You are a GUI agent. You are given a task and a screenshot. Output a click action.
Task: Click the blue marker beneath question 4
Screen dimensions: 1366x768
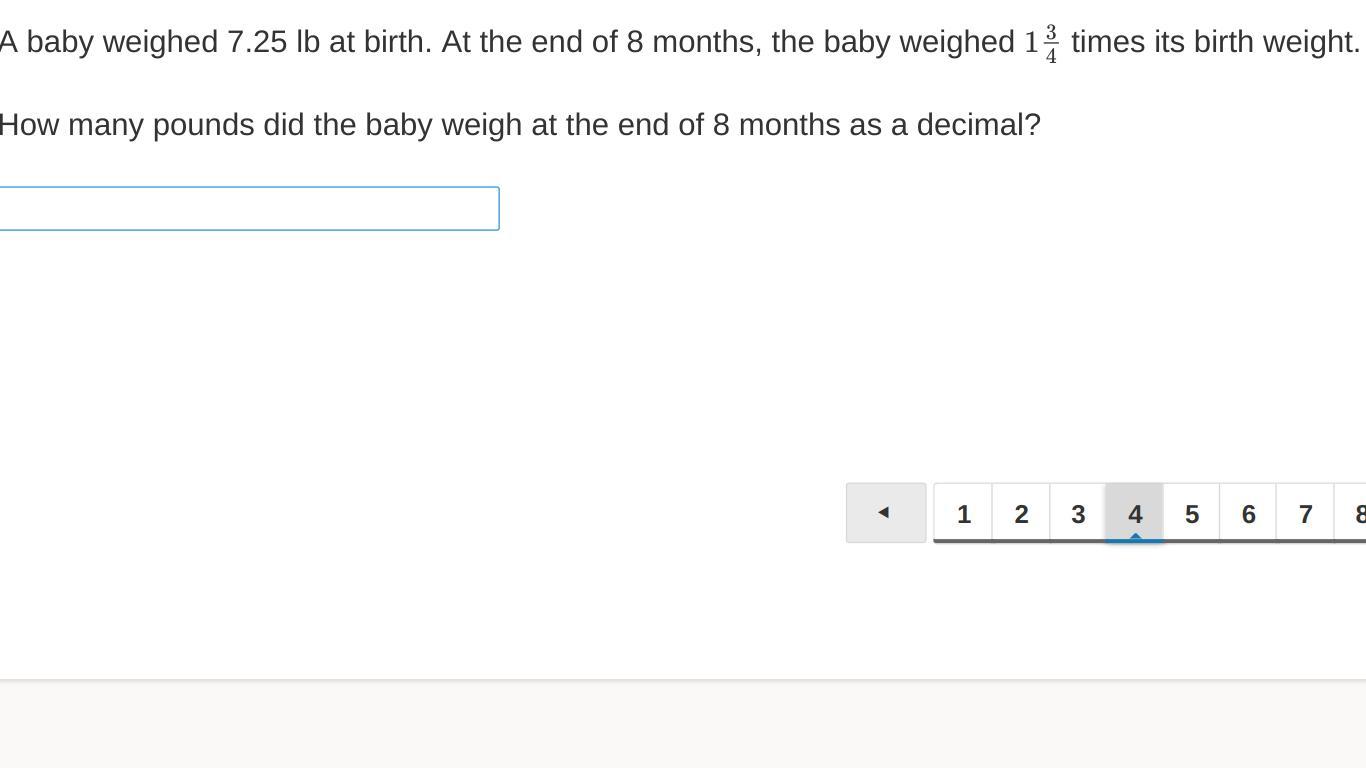pos(1135,537)
